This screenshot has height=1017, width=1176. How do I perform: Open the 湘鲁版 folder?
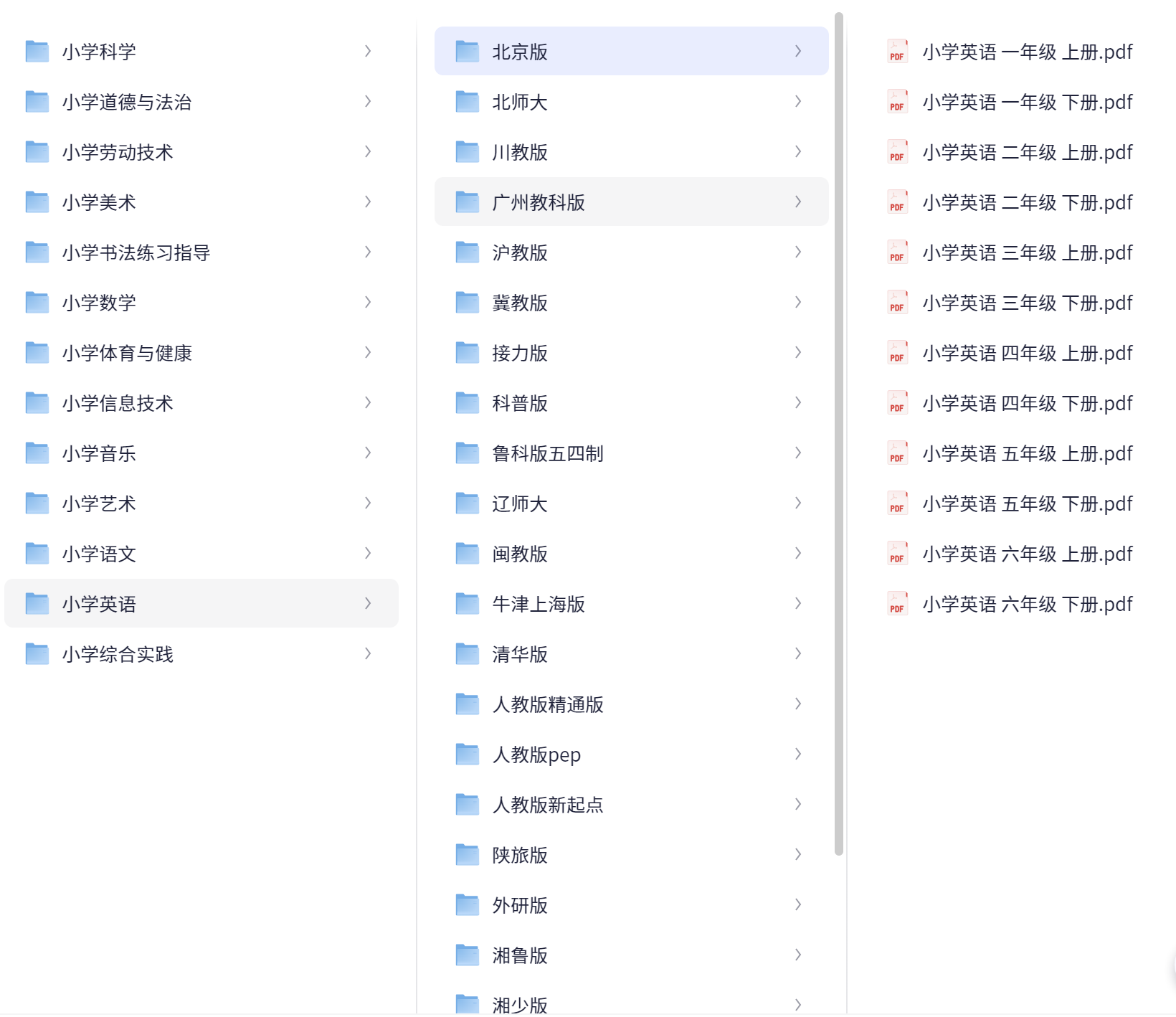[632, 955]
